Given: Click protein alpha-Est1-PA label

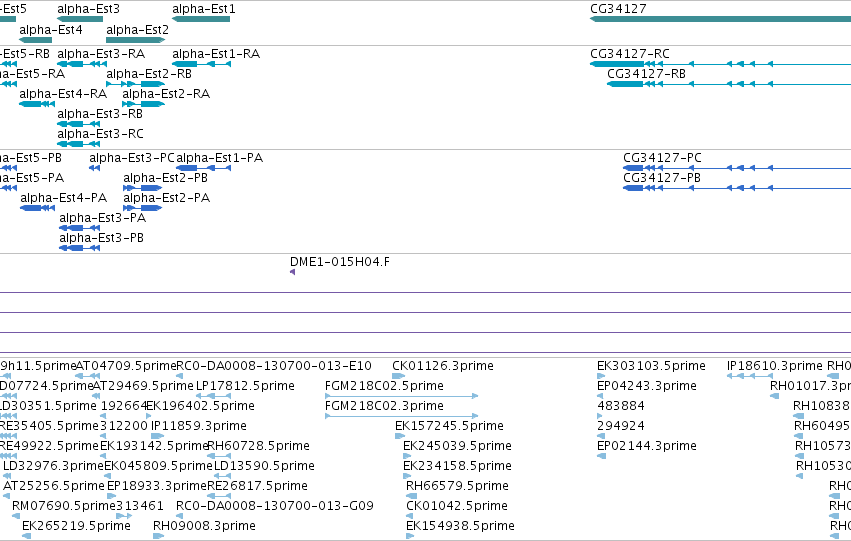Looking at the screenshot, I should [220, 158].
